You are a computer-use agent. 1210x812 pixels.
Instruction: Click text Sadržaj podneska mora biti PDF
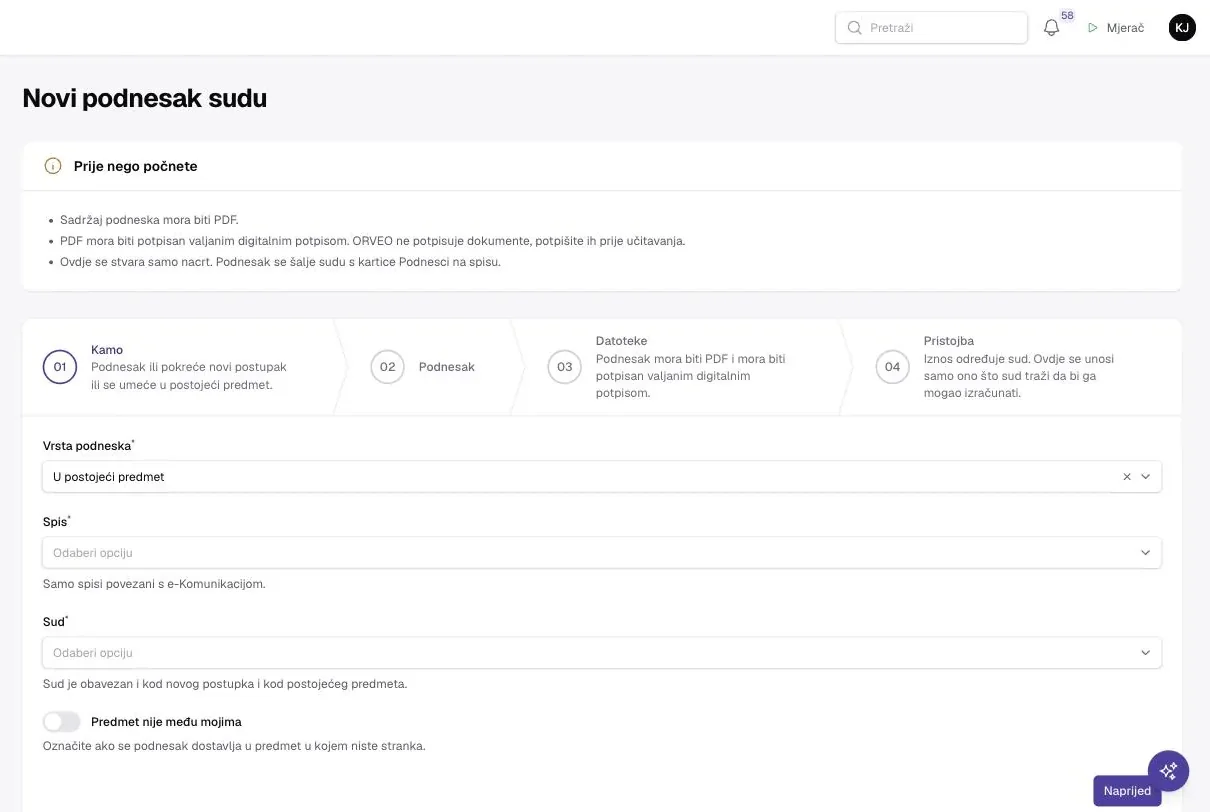tap(149, 220)
